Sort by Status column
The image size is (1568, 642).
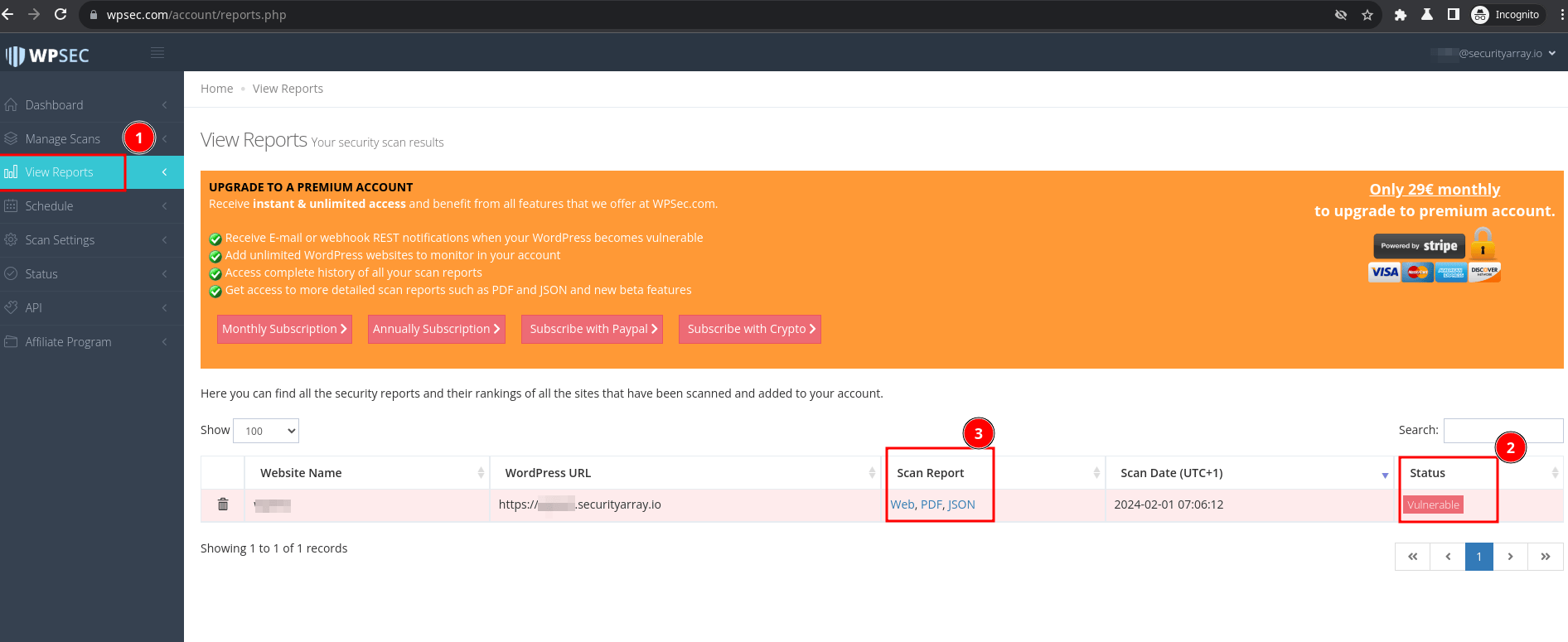pos(1479,473)
